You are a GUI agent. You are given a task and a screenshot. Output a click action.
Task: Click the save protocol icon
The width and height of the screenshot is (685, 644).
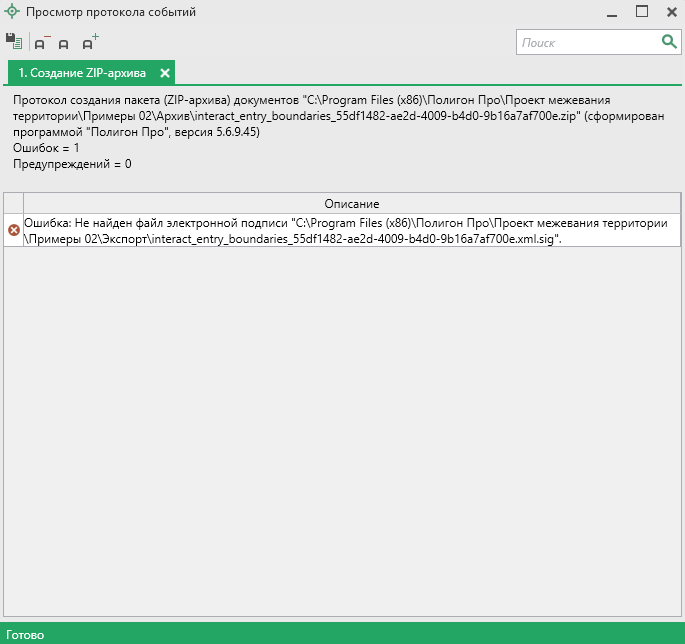tap(14, 41)
